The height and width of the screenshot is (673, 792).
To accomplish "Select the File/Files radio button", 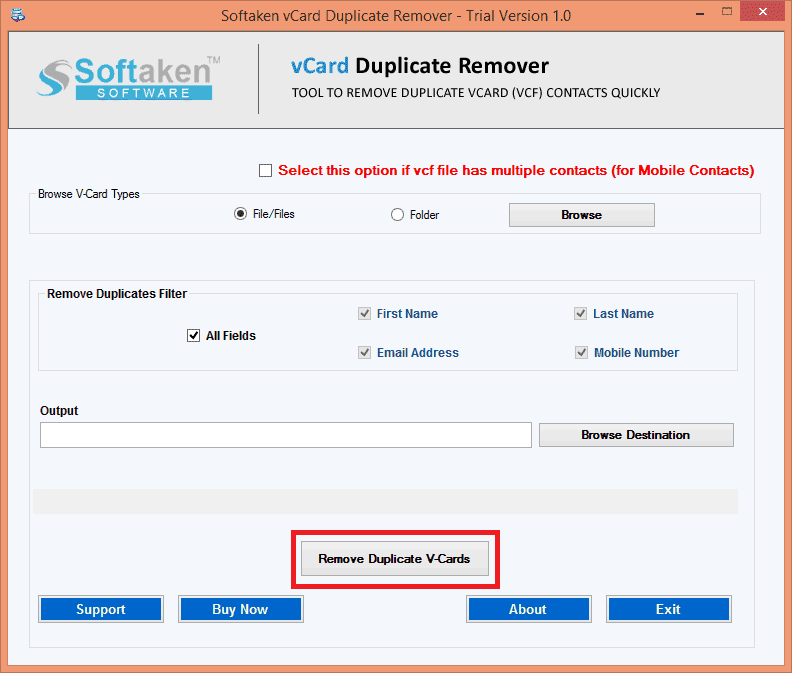I will (240, 214).
